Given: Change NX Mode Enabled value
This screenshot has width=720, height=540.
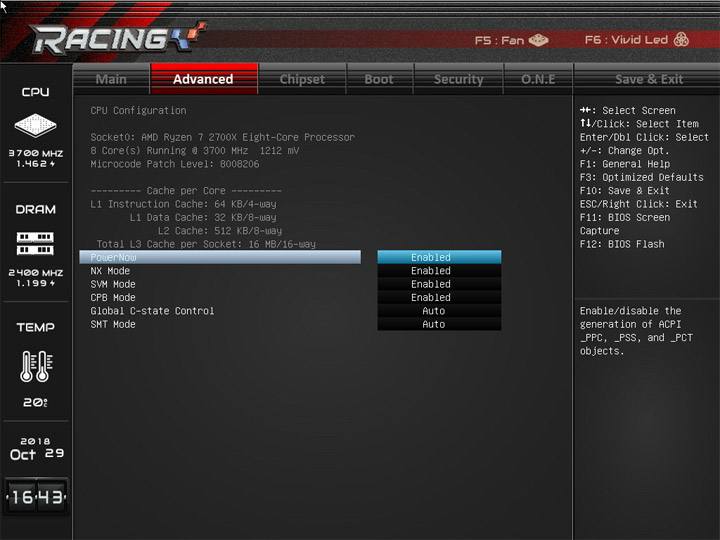Looking at the screenshot, I should click(x=439, y=271).
